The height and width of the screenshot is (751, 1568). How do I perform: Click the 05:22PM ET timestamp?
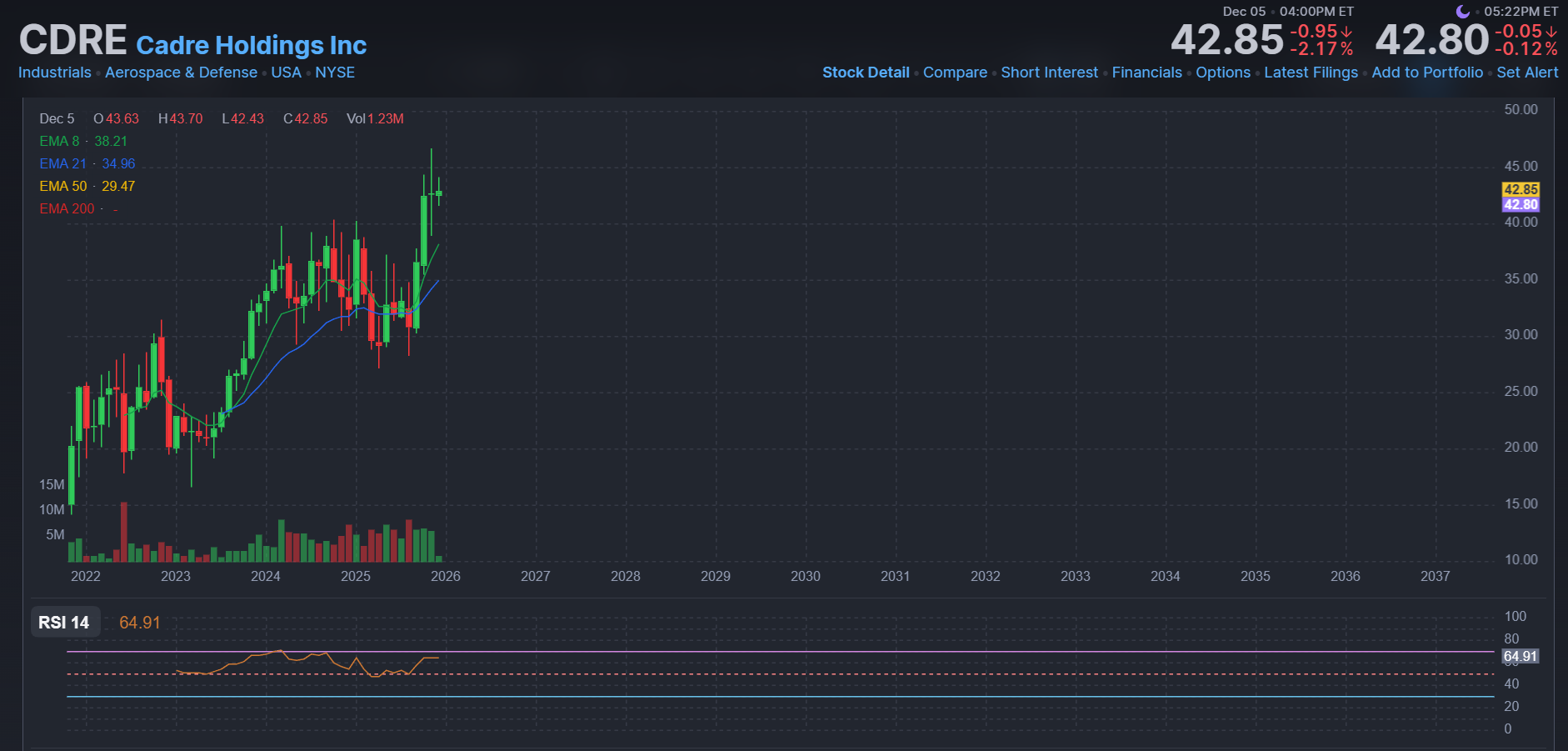(x=1521, y=12)
